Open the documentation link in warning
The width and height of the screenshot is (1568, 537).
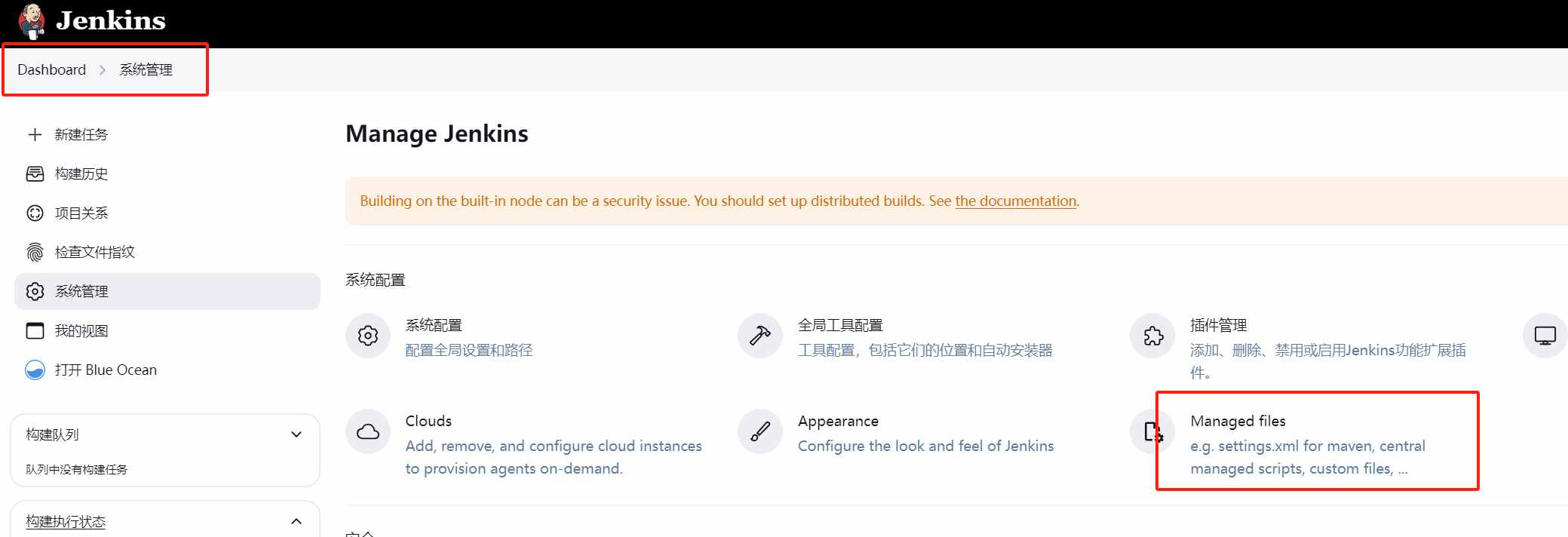click(x=1015, y=201)
